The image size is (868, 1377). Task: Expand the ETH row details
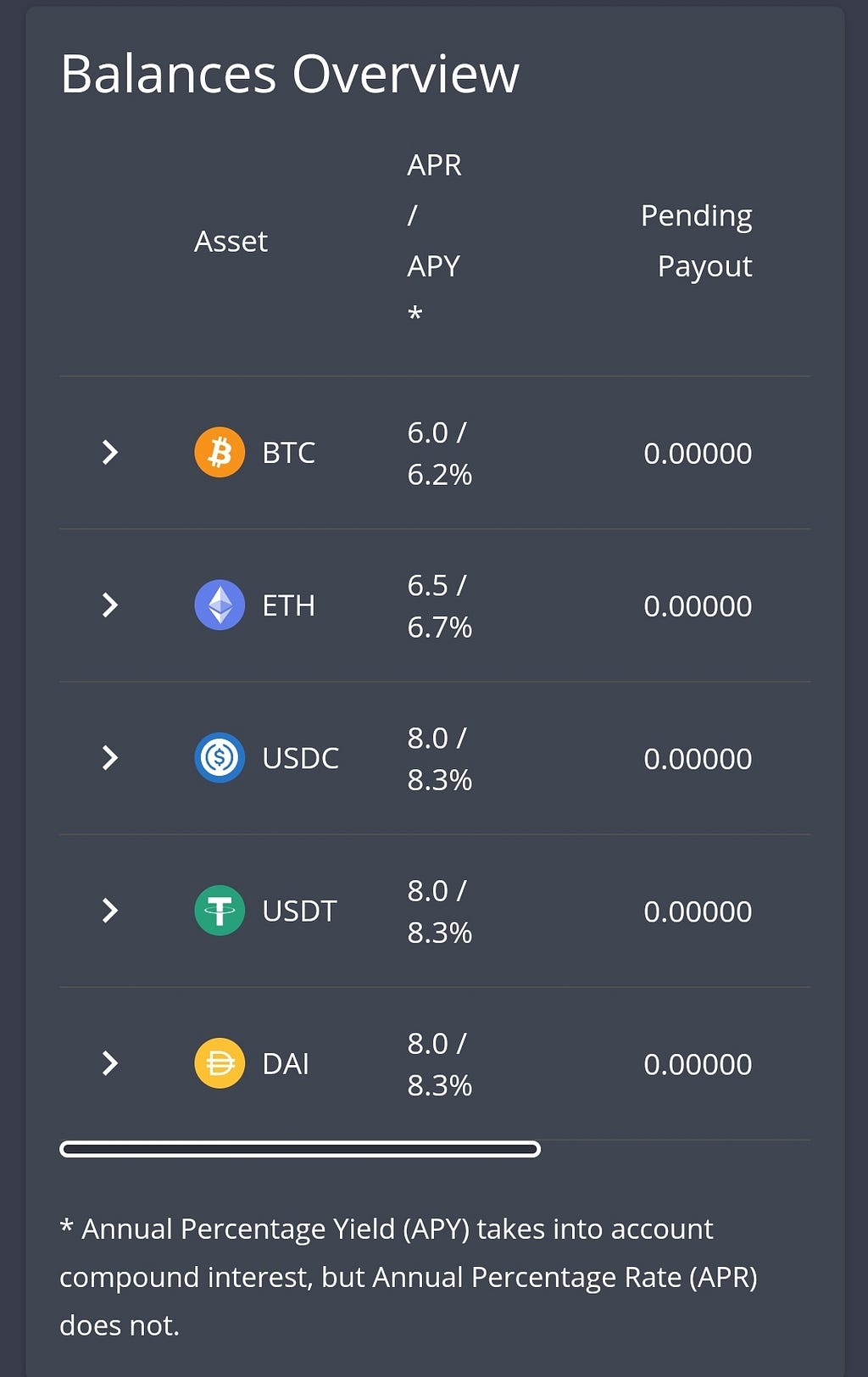click(109, 605)
